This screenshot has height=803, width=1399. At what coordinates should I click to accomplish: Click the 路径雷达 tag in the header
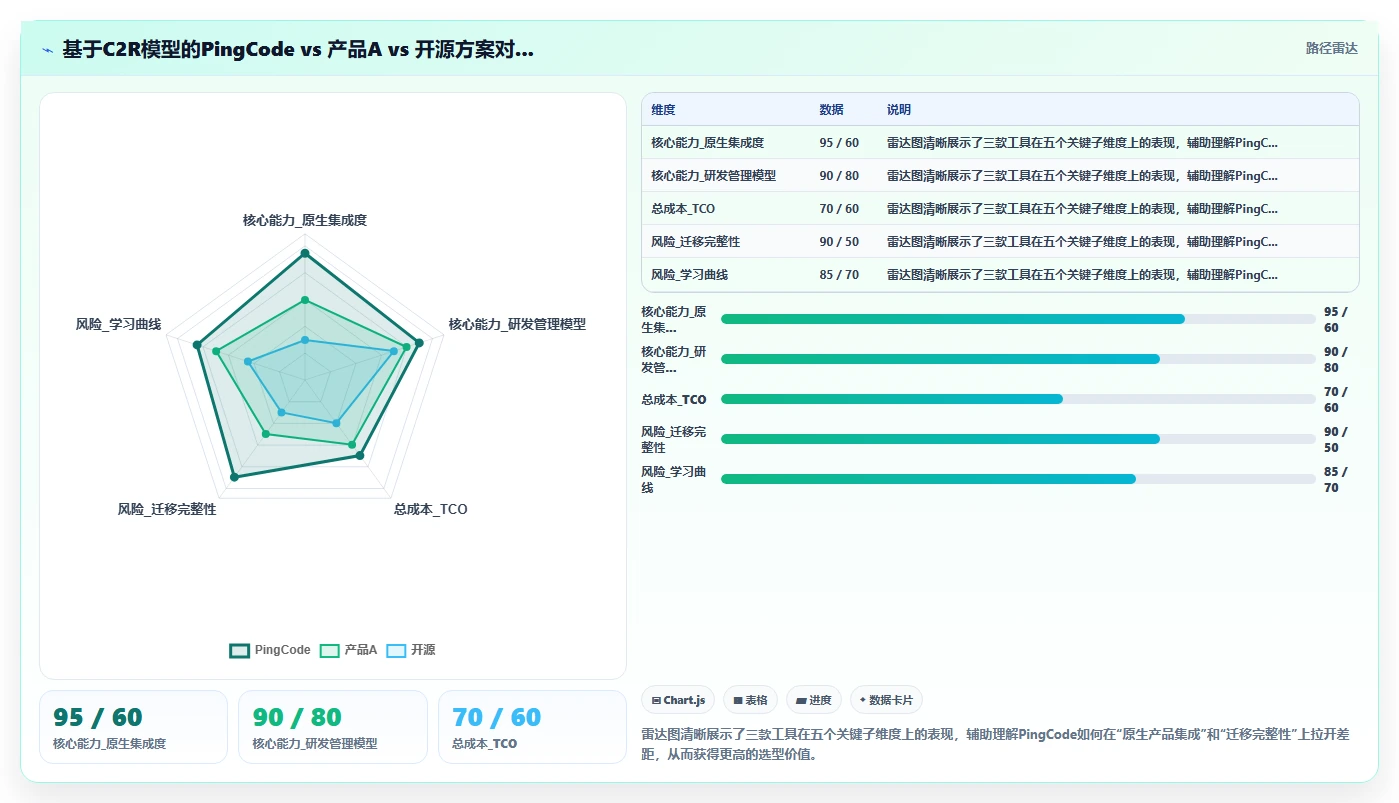pyautogui.click(x=1332, y=48)
